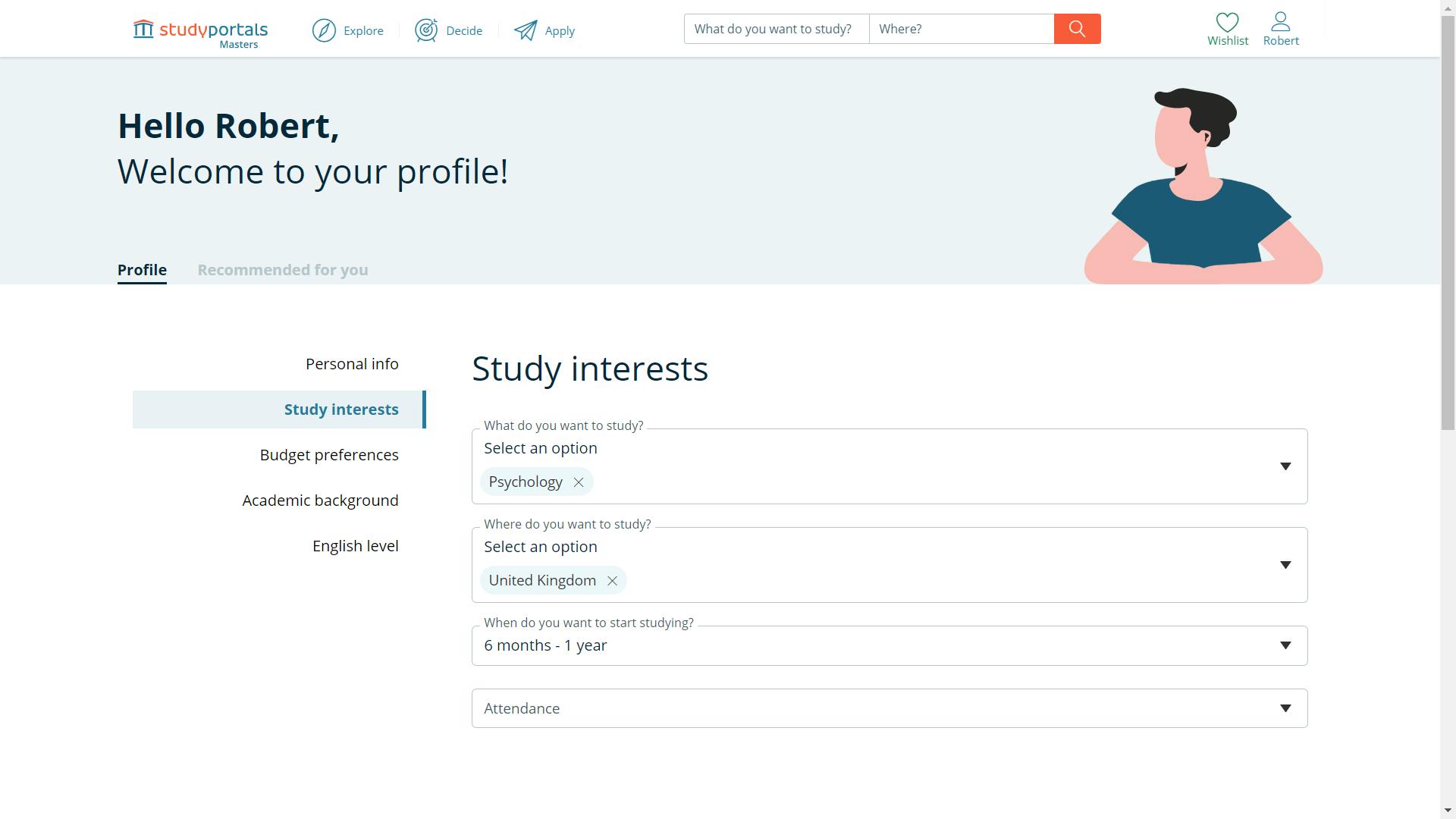Open the start studying time dropdown
1456x819 pixels.
(1285, 645)
